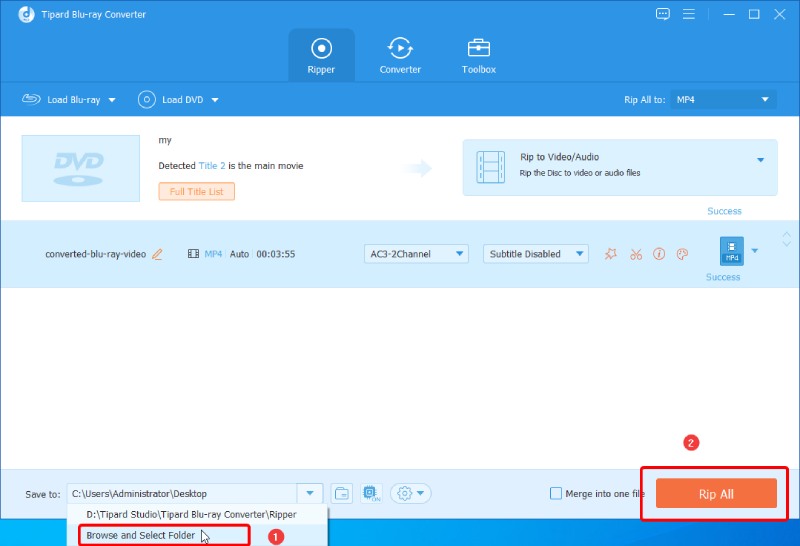Screen dimensions: 800x546
Task: Open the Subtitle Disabled dropdown
Action: click(x=536, y=254)
